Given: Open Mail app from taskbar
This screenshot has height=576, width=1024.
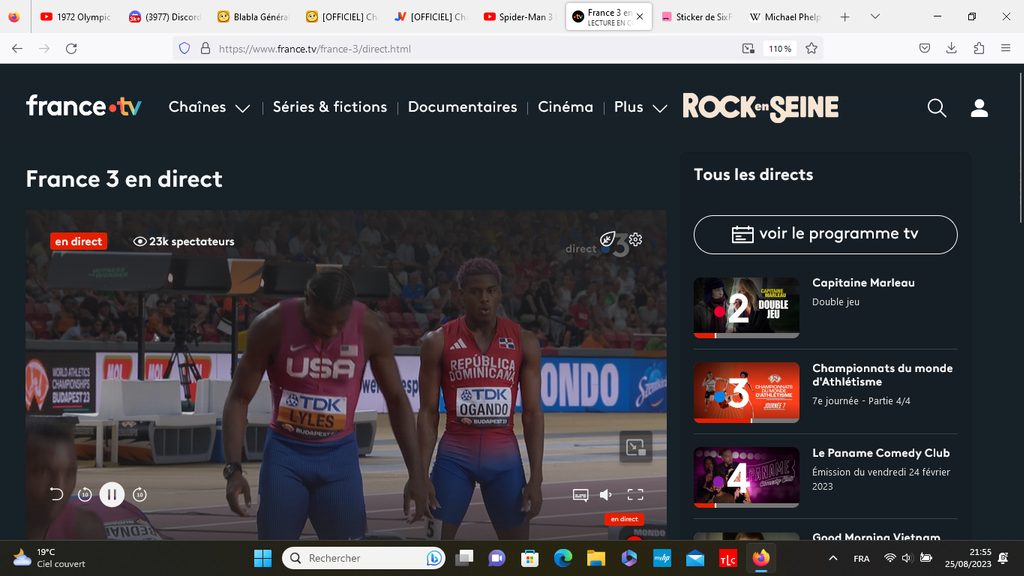Looking at the screenshot, I should click(695, 558).
